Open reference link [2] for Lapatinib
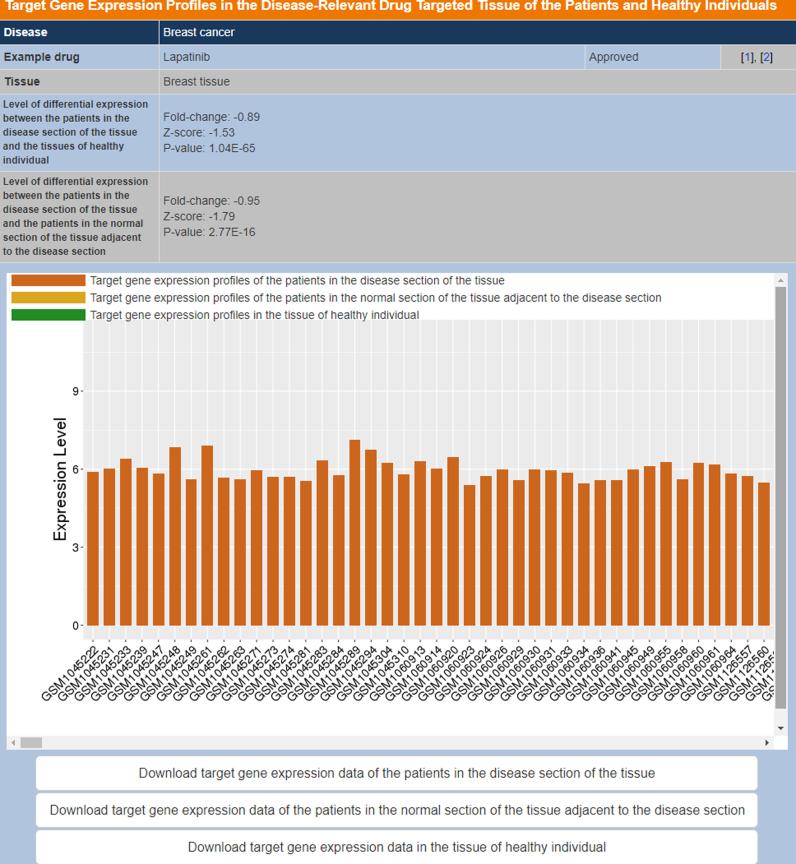 point(767,57)
